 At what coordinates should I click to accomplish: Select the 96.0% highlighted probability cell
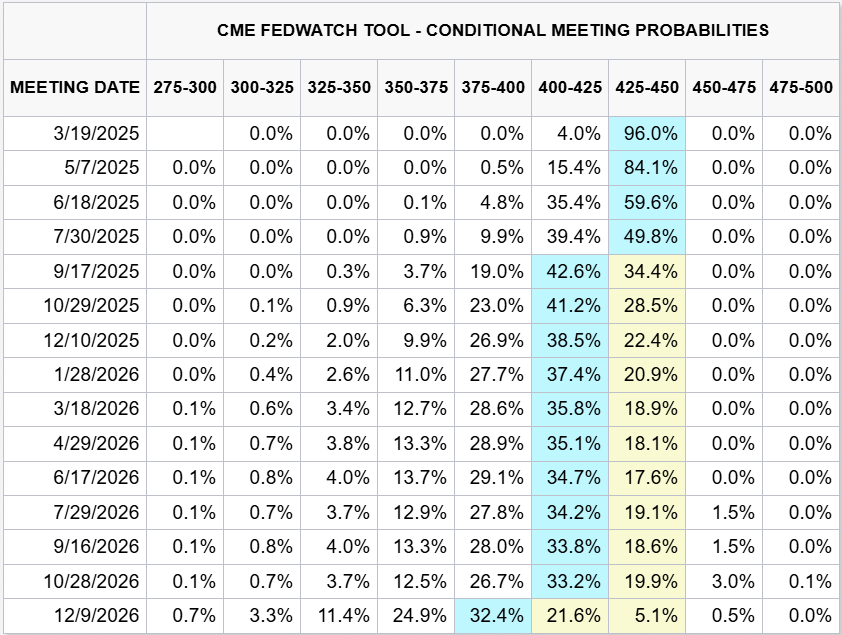[x=647, y=134]
